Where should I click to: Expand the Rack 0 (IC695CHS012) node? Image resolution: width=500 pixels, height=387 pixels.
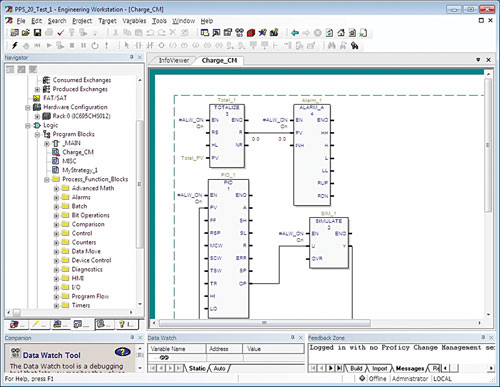pyautogui.click(x=37, y=116)
